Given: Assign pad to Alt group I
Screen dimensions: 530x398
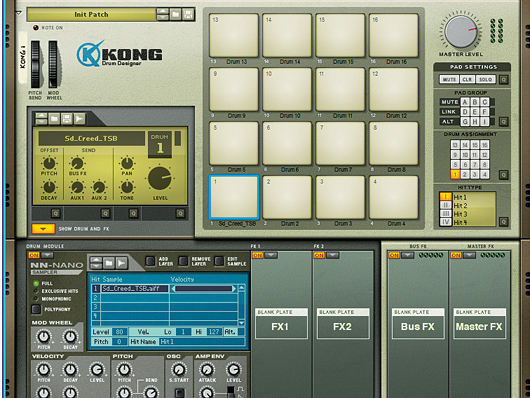Looking at the screenshot, I should coord(485,121).
